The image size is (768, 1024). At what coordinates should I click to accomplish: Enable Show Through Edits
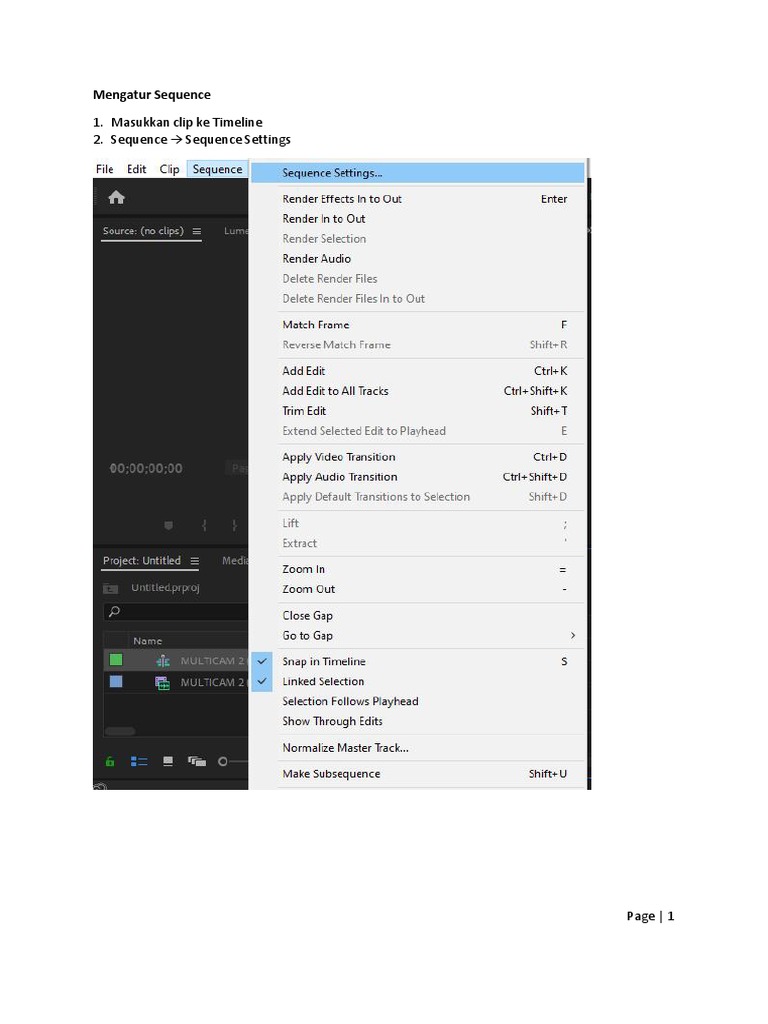pyautogui.click(x=332, y=722)
